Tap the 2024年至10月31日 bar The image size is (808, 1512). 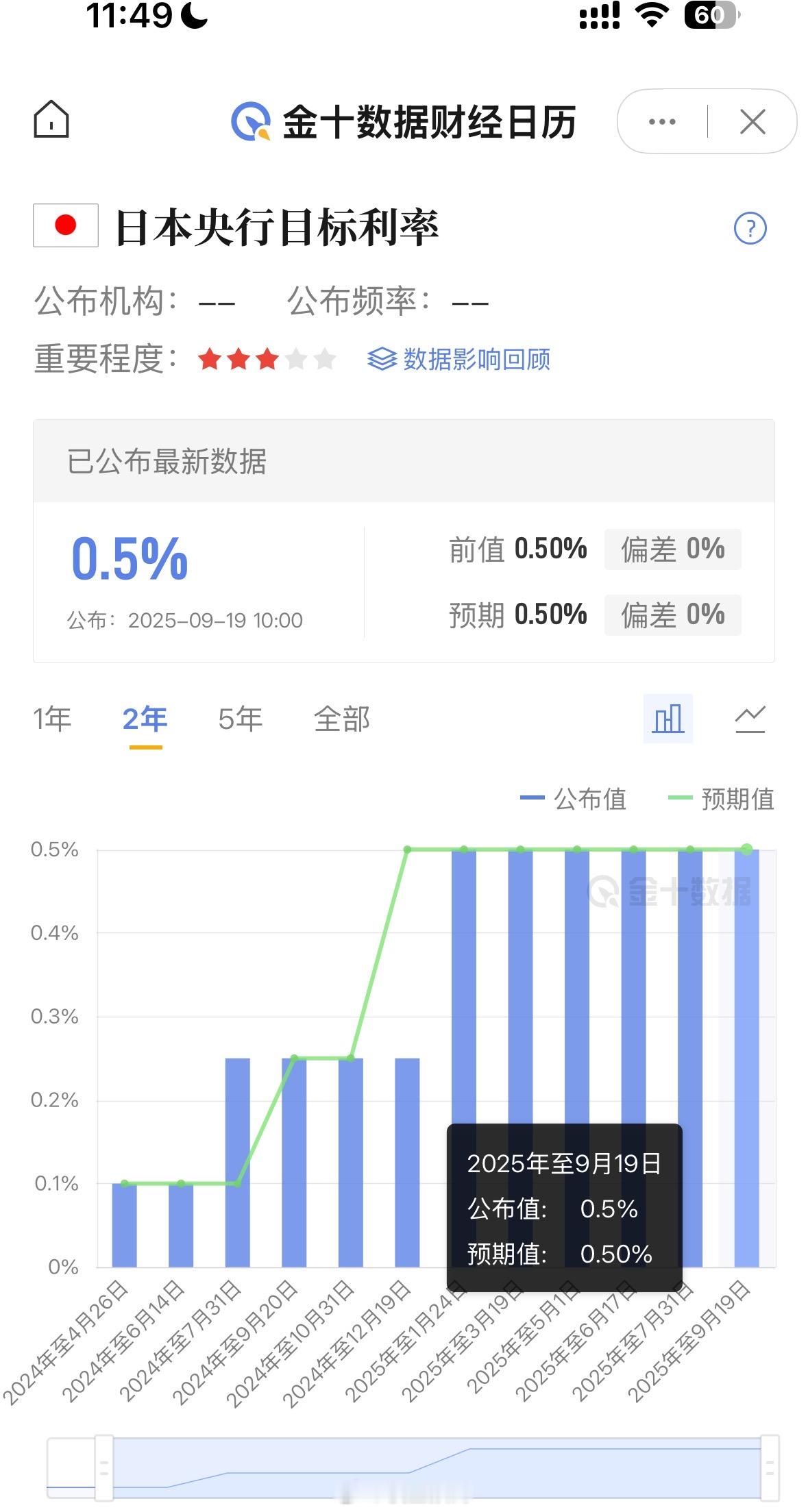pyautogui.click(x=351, y=1163)
